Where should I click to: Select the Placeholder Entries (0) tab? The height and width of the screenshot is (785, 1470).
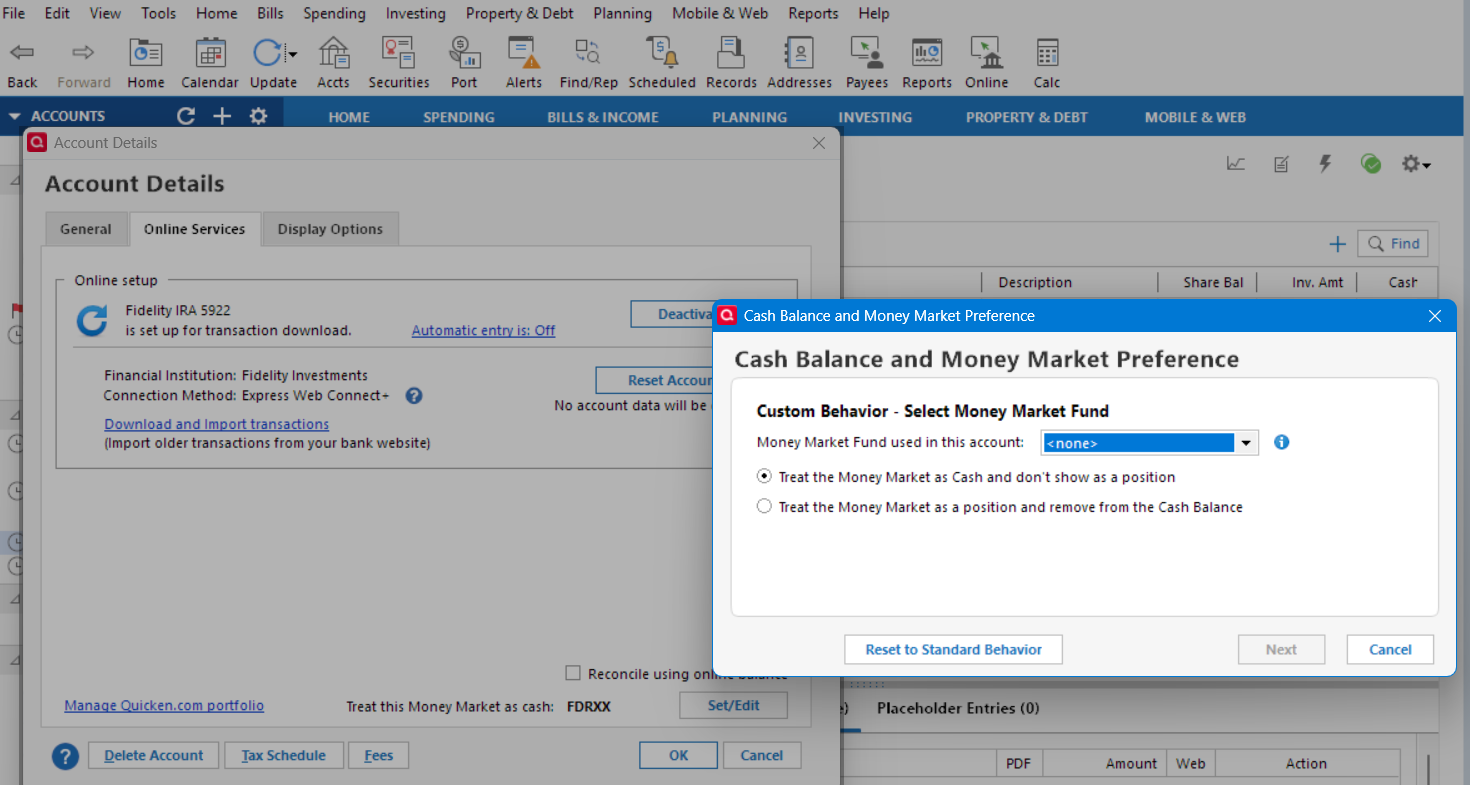click(958, 708)
